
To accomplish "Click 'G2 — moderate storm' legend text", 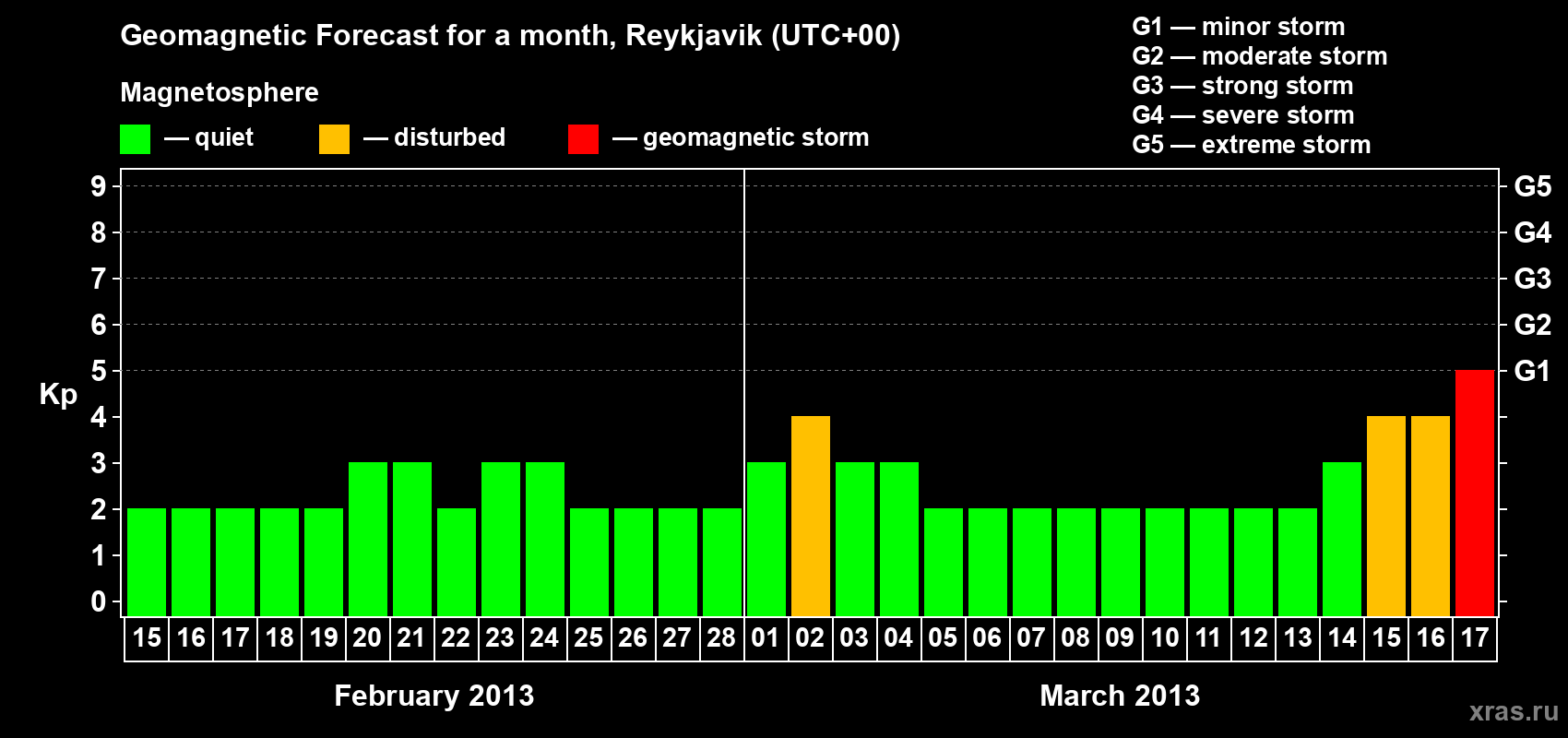I will pos(1259,56).
